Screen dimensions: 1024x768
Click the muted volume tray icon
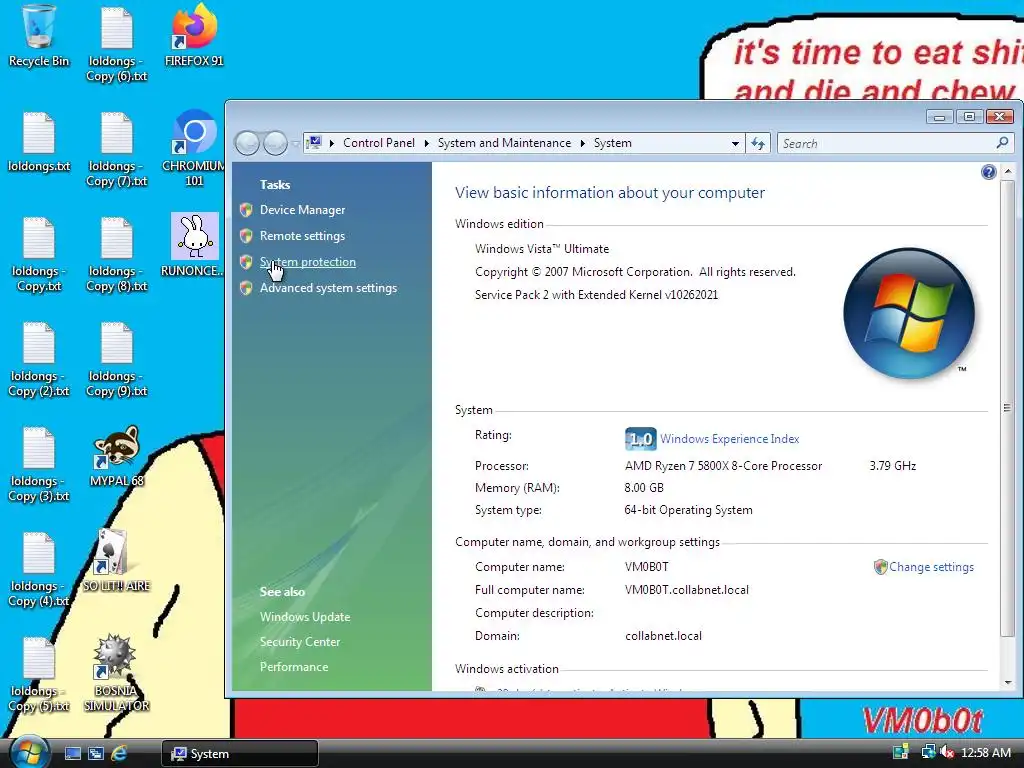click(947, 752)
